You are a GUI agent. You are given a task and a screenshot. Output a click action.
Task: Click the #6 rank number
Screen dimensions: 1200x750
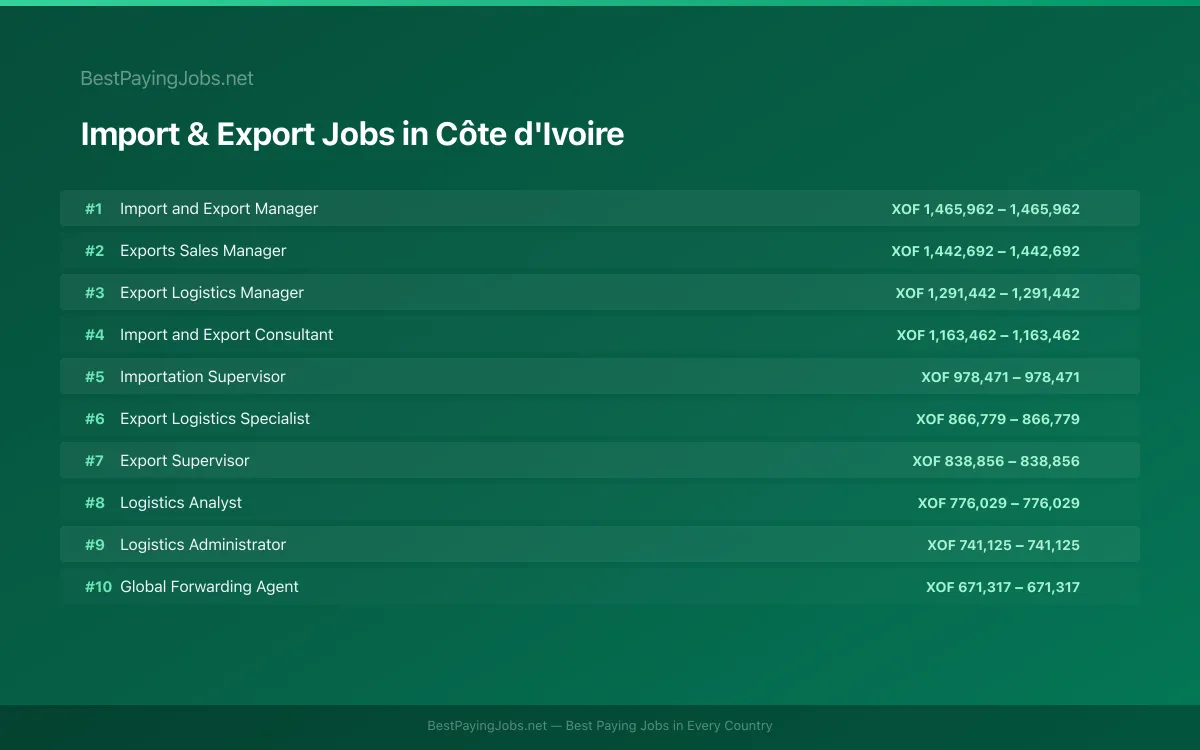point(94,419)
